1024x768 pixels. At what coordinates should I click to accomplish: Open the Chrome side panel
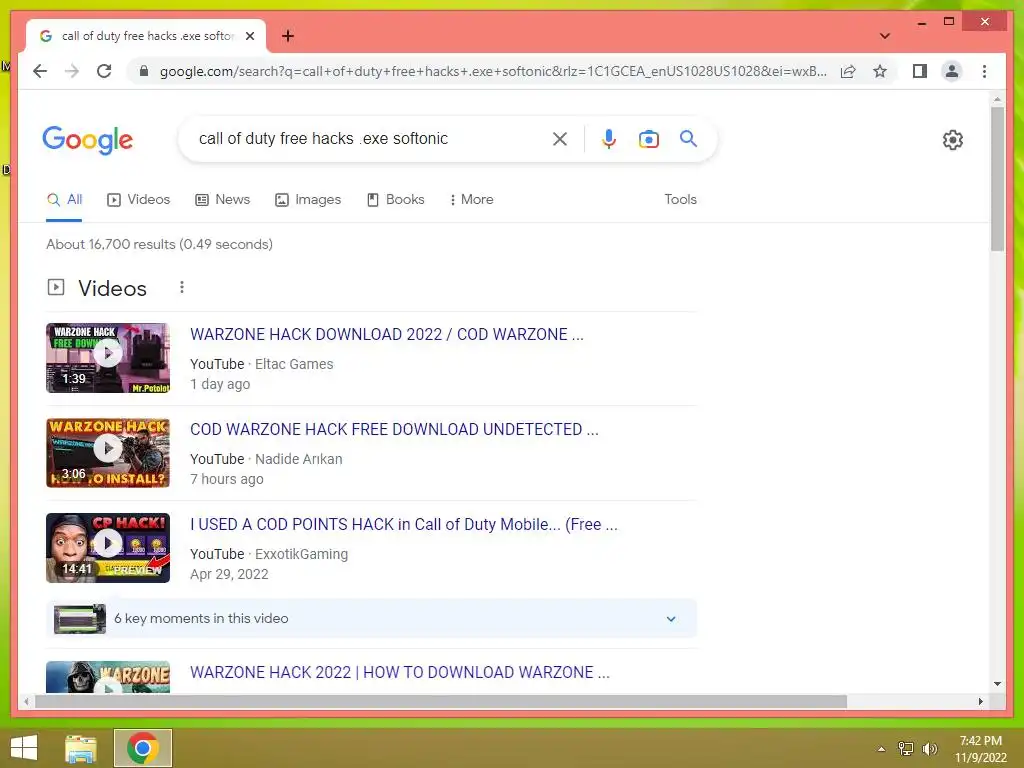[920, 71]
